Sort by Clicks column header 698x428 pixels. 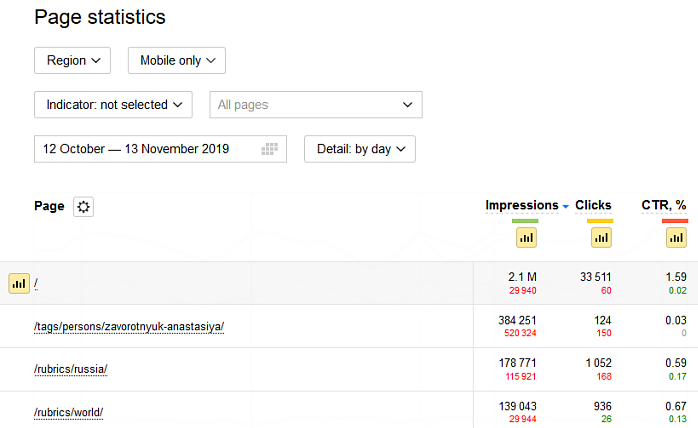pyautogui.click(x=593, y=205)
